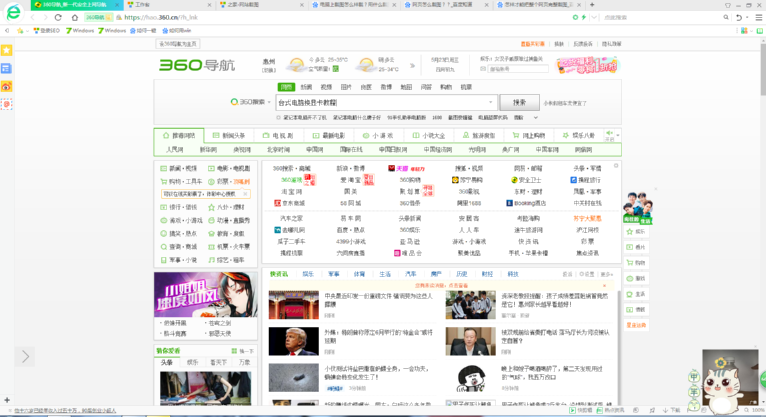Image resolution: width=766 pixels, height=417 pixels.
Task: Click the 360导航 logo
Action: pos(196,65)
